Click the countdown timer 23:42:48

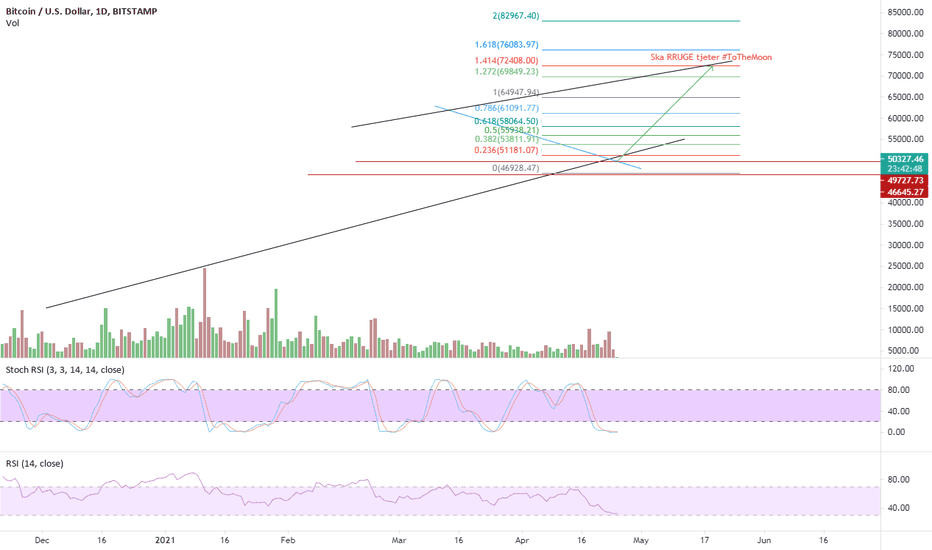pyautogui.click(x=905, y=169)
